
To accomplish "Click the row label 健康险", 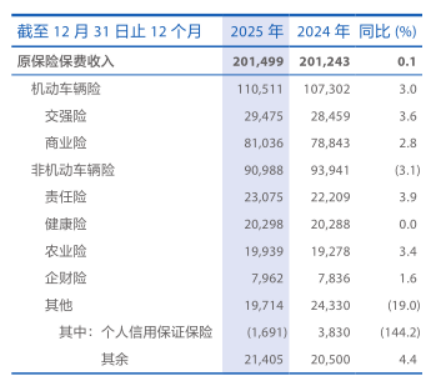I will (66, 224).
